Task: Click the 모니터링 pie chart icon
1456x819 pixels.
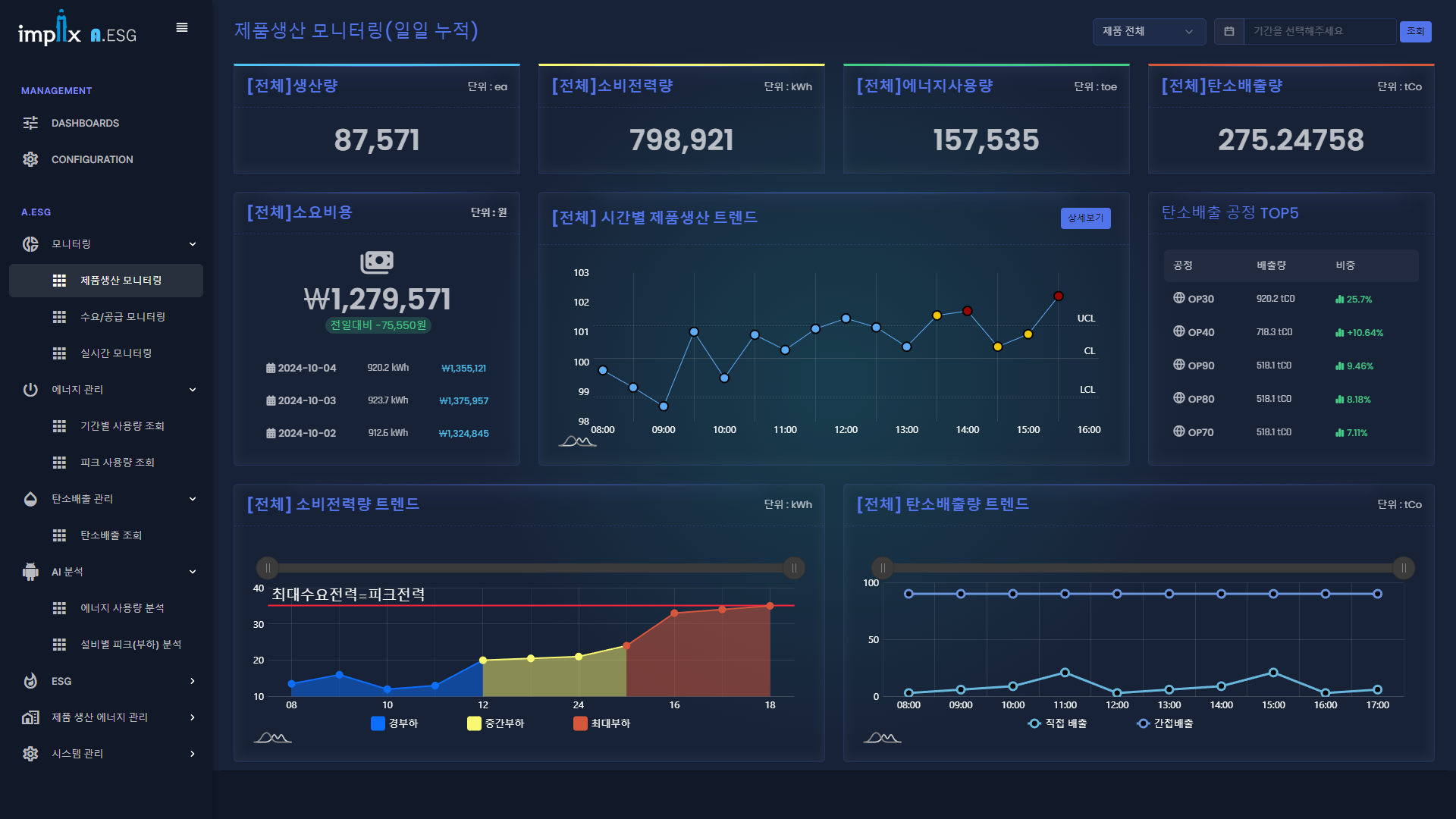Action: (x=30, y=244)
